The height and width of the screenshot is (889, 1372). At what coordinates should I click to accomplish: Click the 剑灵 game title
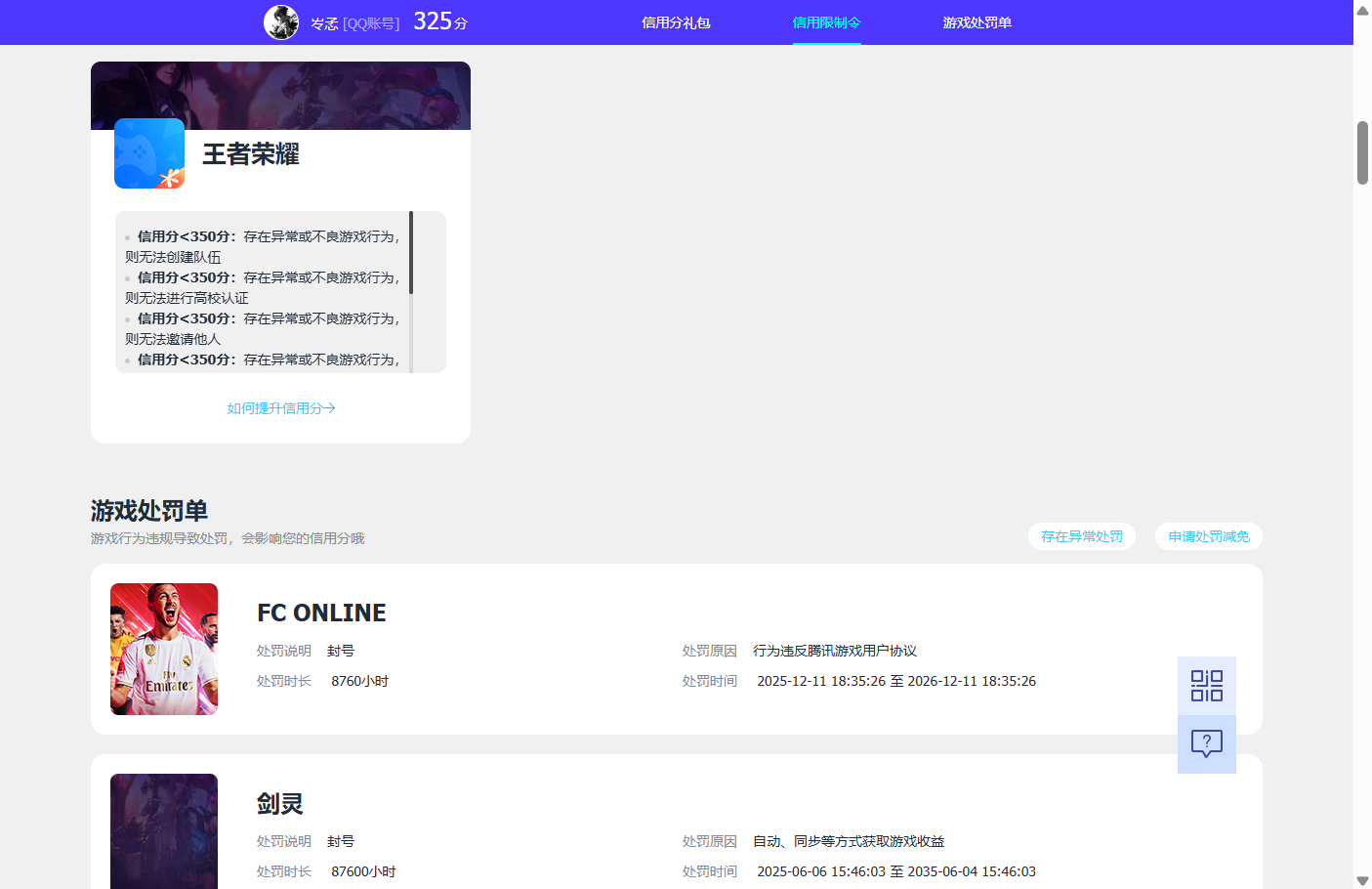click(277, 804)
